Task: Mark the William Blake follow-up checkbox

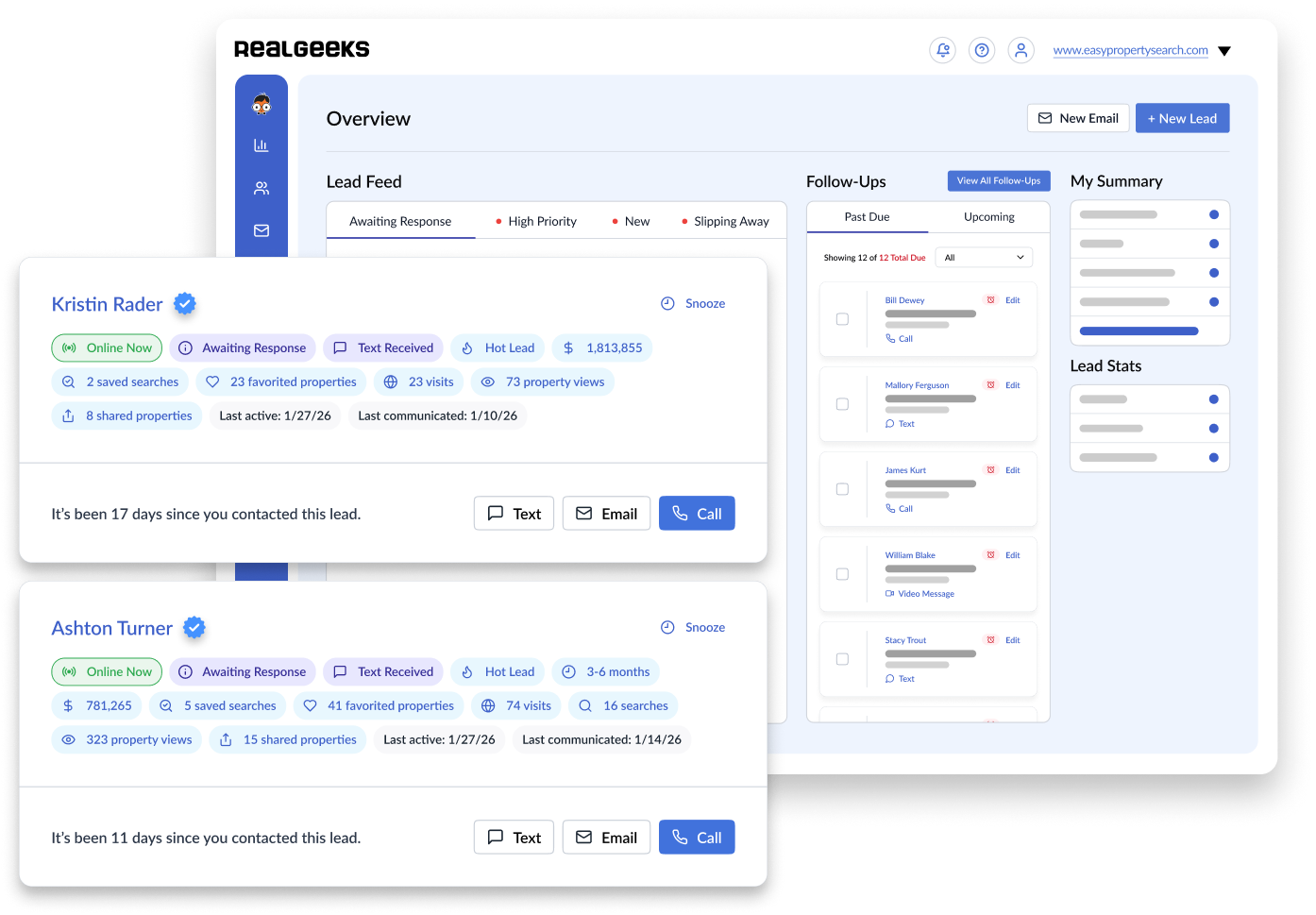Action: [x=842, y=574]
